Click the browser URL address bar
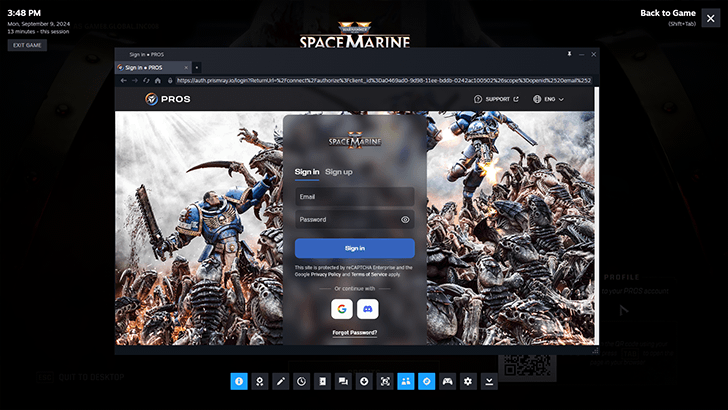Viewport: 728px width, 410px height. [x=384, y=80]
